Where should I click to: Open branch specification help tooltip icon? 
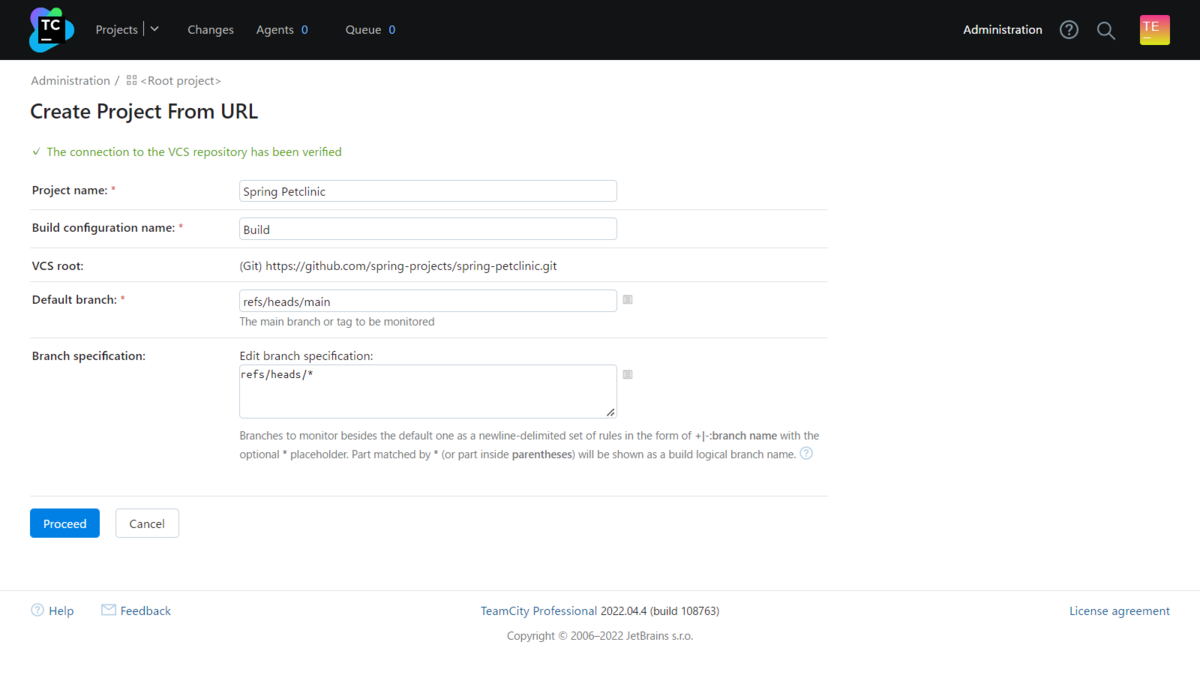[806, 454]
